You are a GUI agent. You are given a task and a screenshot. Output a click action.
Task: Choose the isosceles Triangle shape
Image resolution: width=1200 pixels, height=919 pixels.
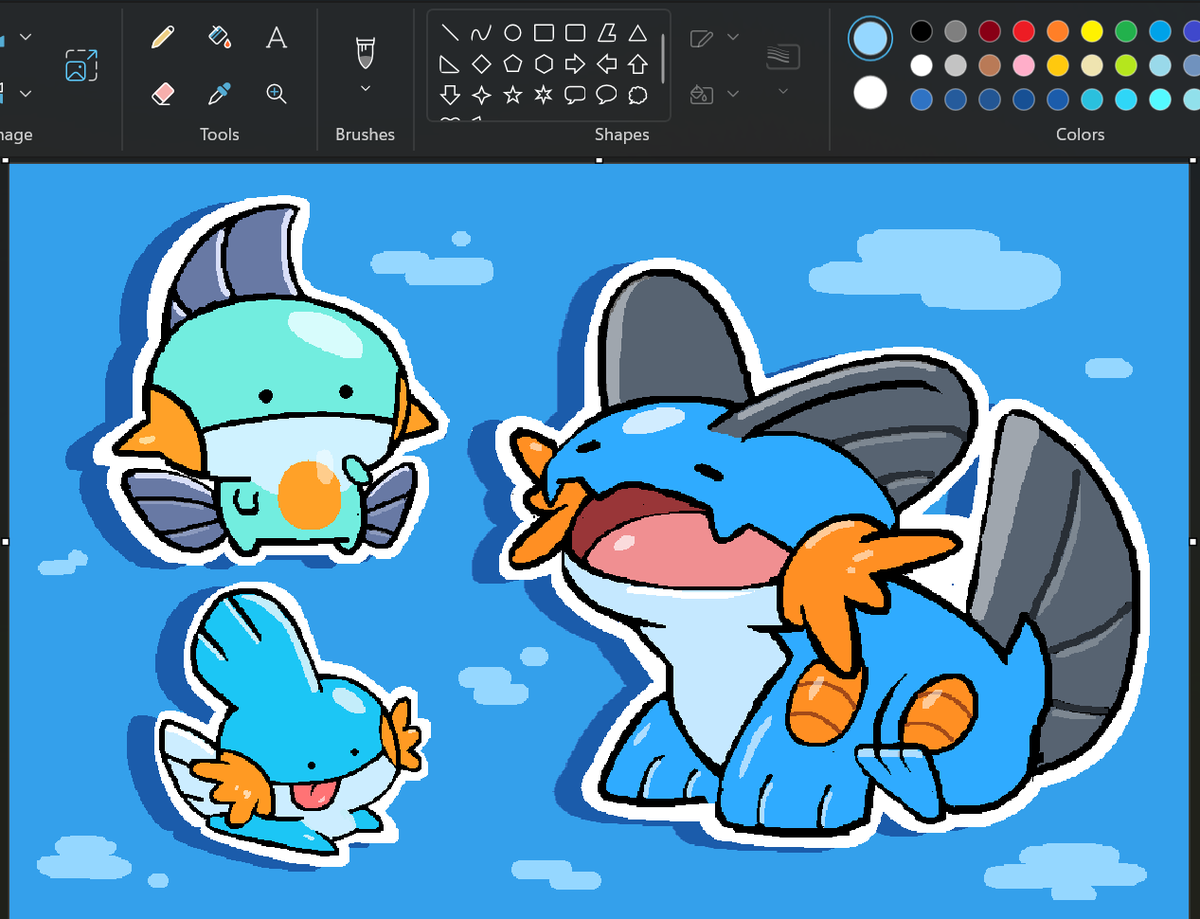[637, 33]
